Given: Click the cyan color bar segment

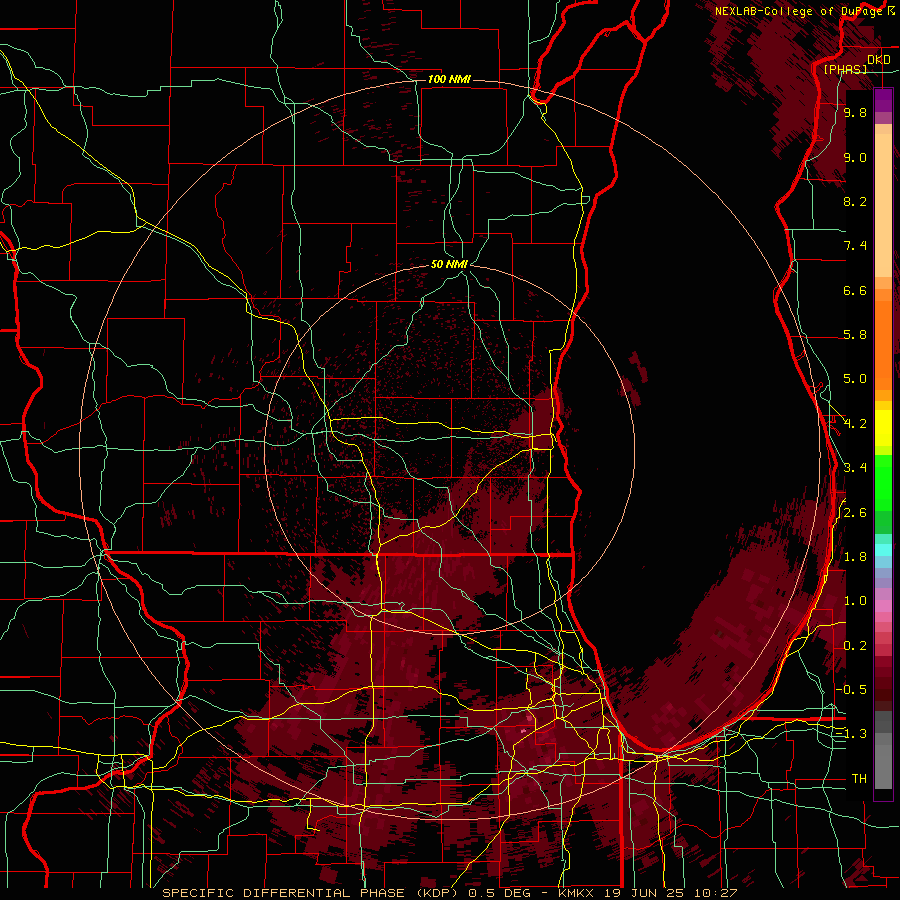Looking at the screenshot, I should (x=883, y=550).
